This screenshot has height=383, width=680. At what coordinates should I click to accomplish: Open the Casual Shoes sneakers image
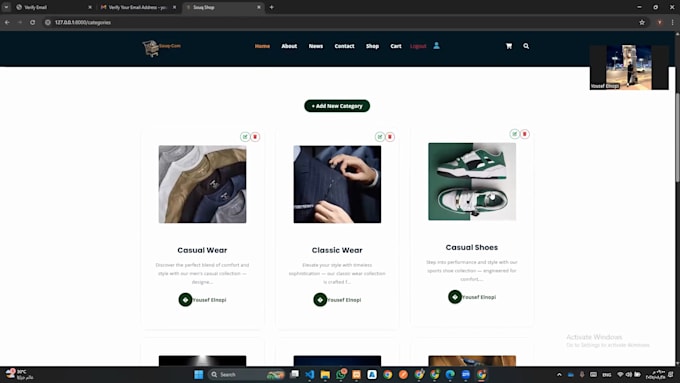[472, 182]
